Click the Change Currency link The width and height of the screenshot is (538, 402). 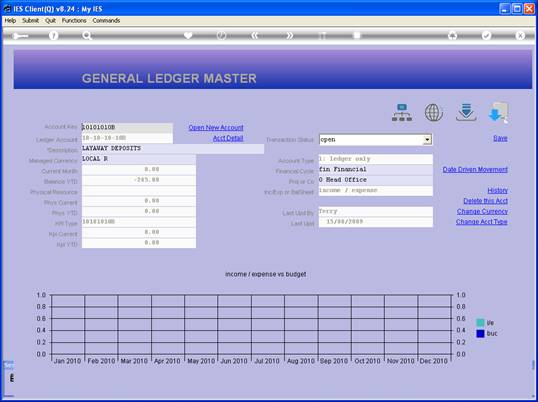click(482, 211)
